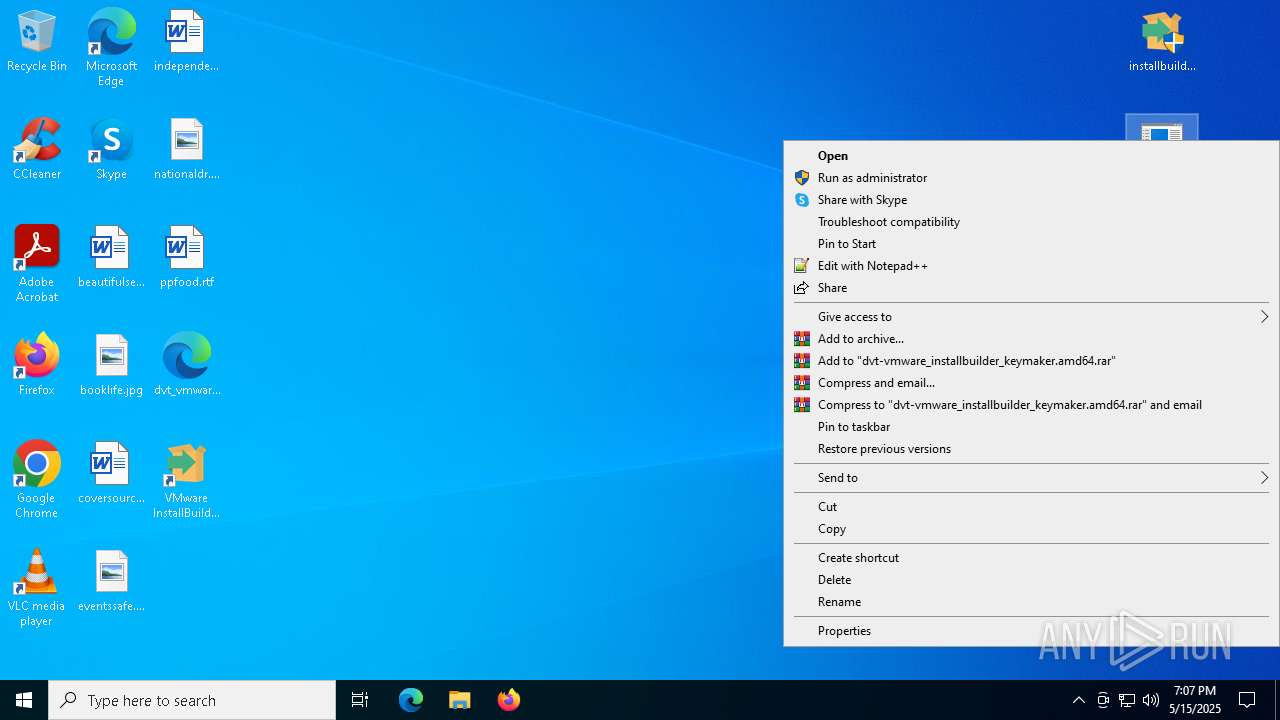Select the booklife.jpg image file

pos(111,366)
